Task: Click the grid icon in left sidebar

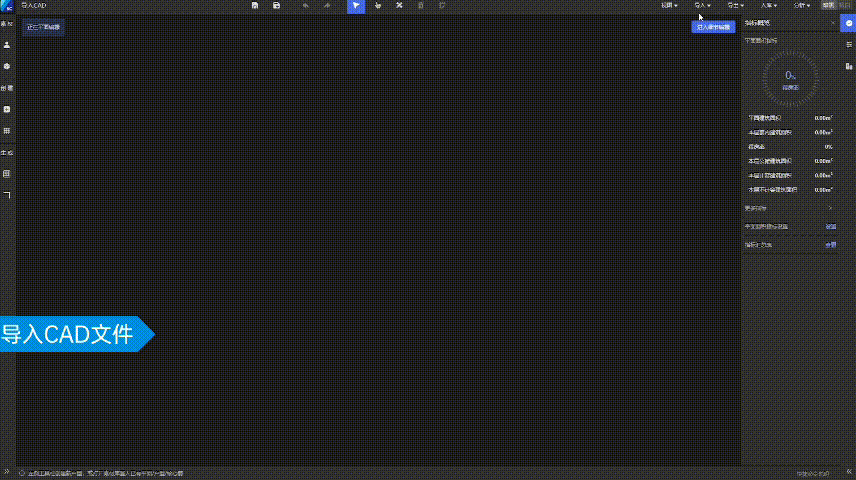Action: [x=7, y=130]
